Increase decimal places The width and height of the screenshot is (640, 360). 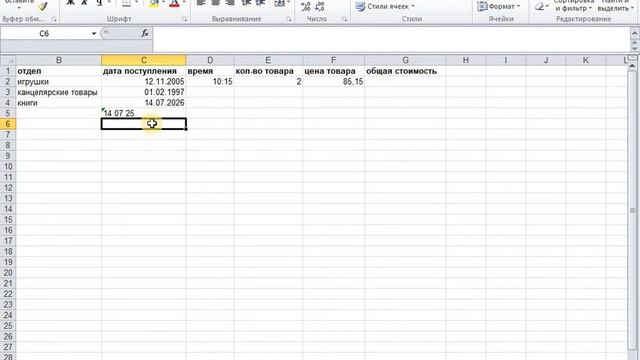[306, 7]
